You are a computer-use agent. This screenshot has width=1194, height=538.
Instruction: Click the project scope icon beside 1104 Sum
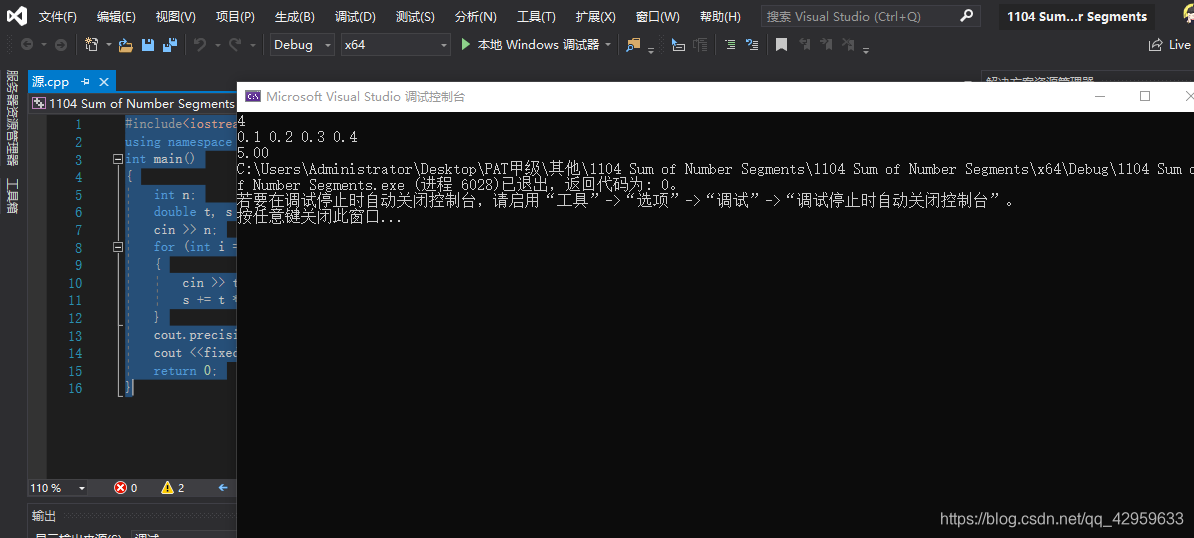click(39, 103)
